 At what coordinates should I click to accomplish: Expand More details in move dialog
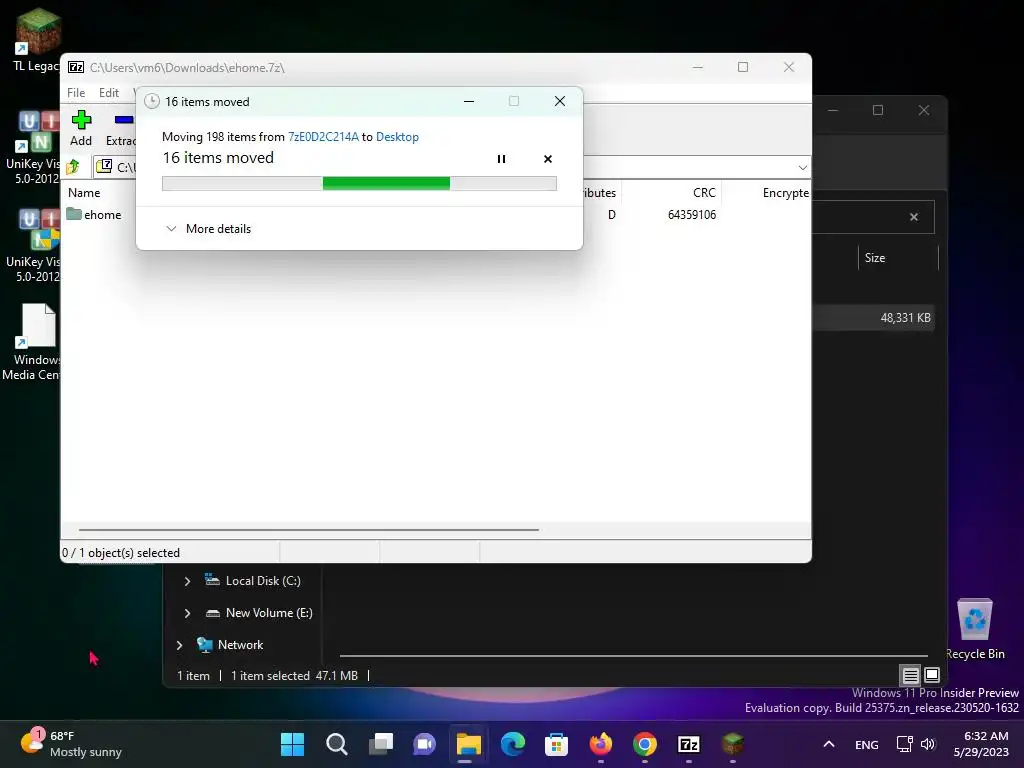click(x=208, y=229)
